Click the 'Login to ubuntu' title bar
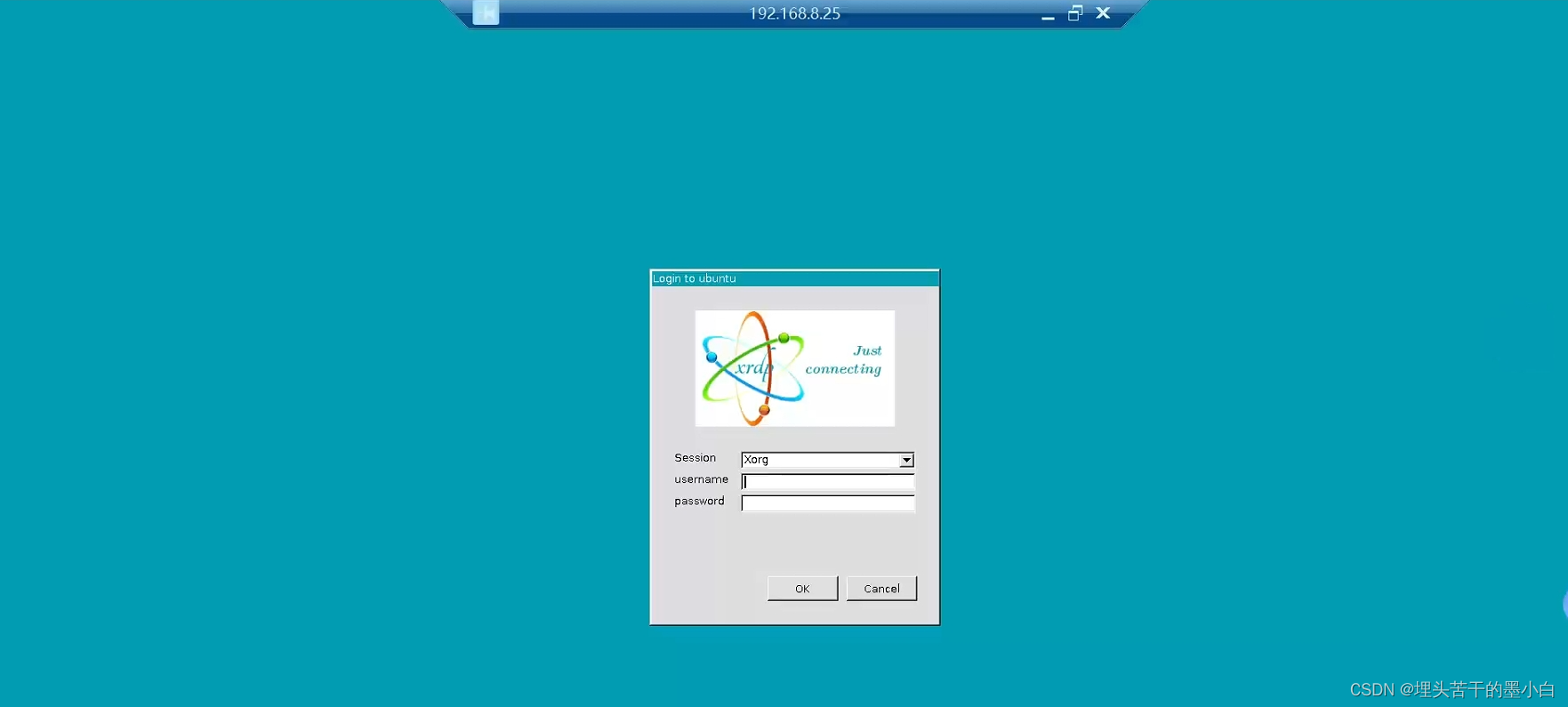Viewport: 1568px width, 707px height. 794,278
